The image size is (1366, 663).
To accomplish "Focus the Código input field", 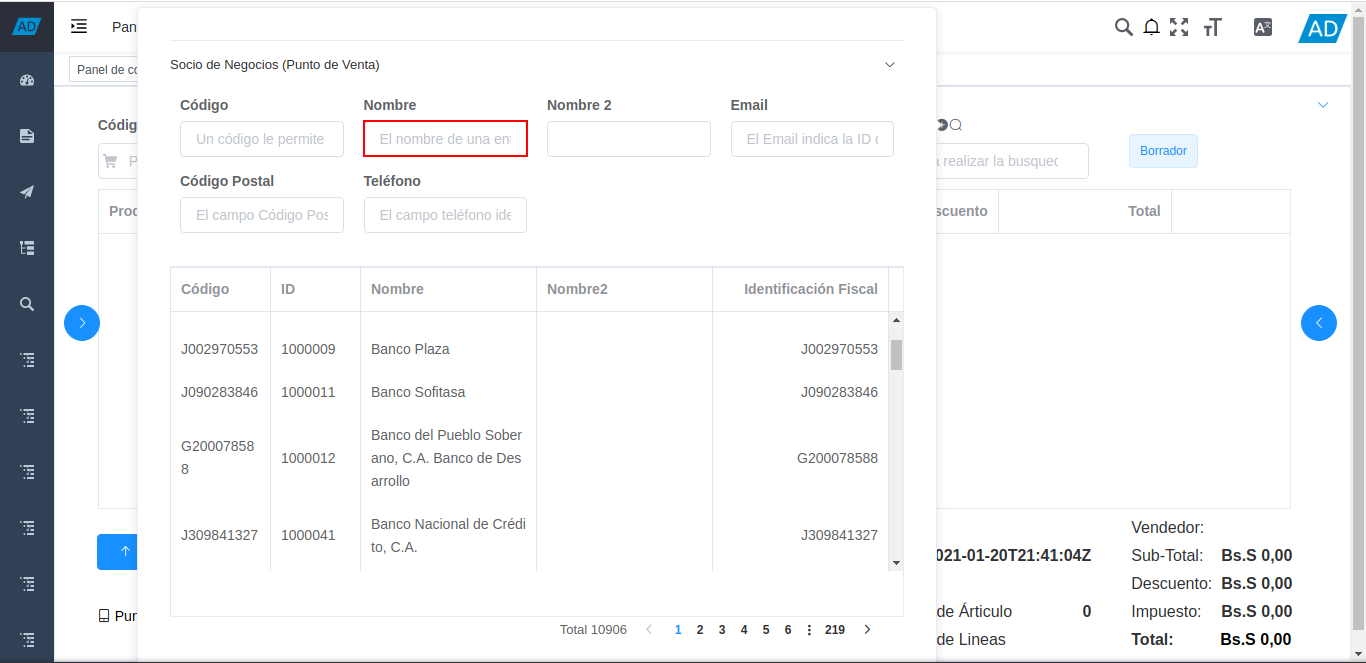I will 262,139.
